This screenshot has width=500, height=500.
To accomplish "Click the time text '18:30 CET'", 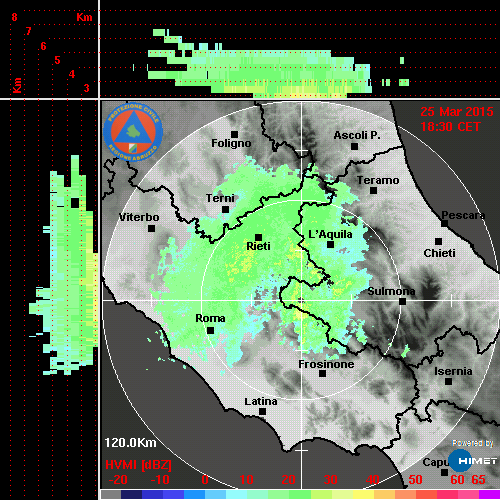I will coord(450,127).
